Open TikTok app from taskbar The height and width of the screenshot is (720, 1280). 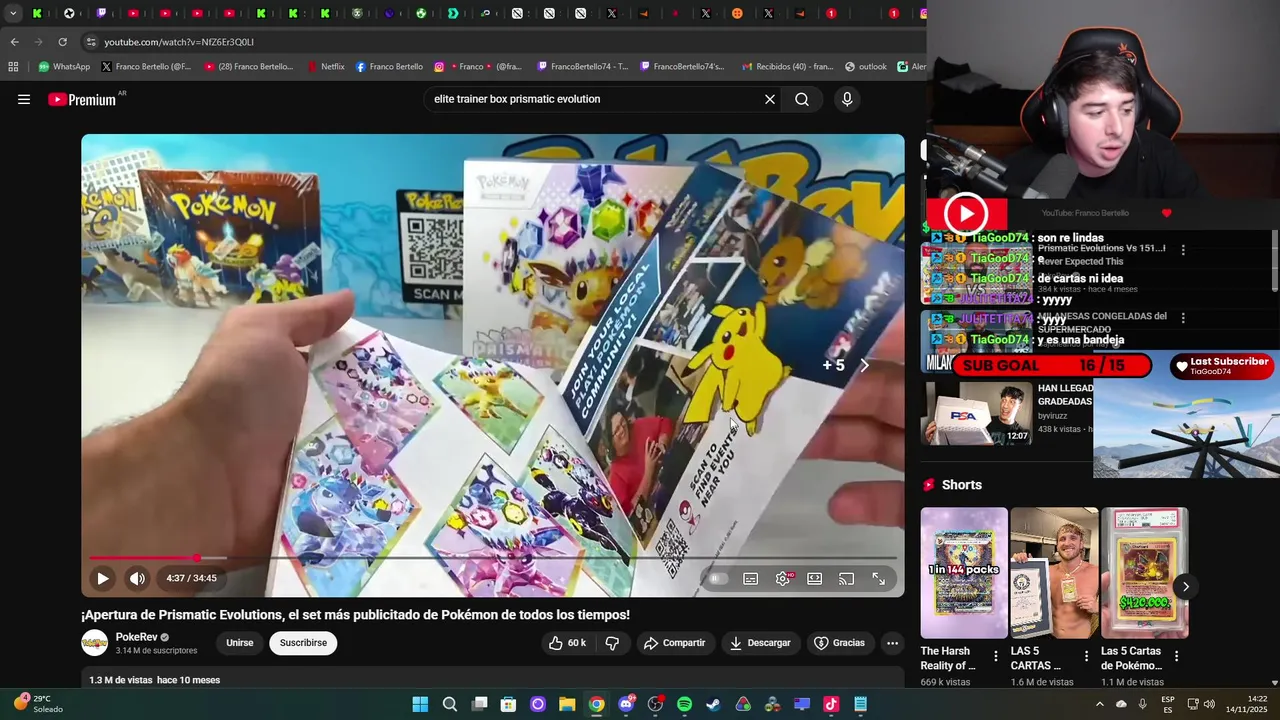pyautogui.click(x=831, y=704)
